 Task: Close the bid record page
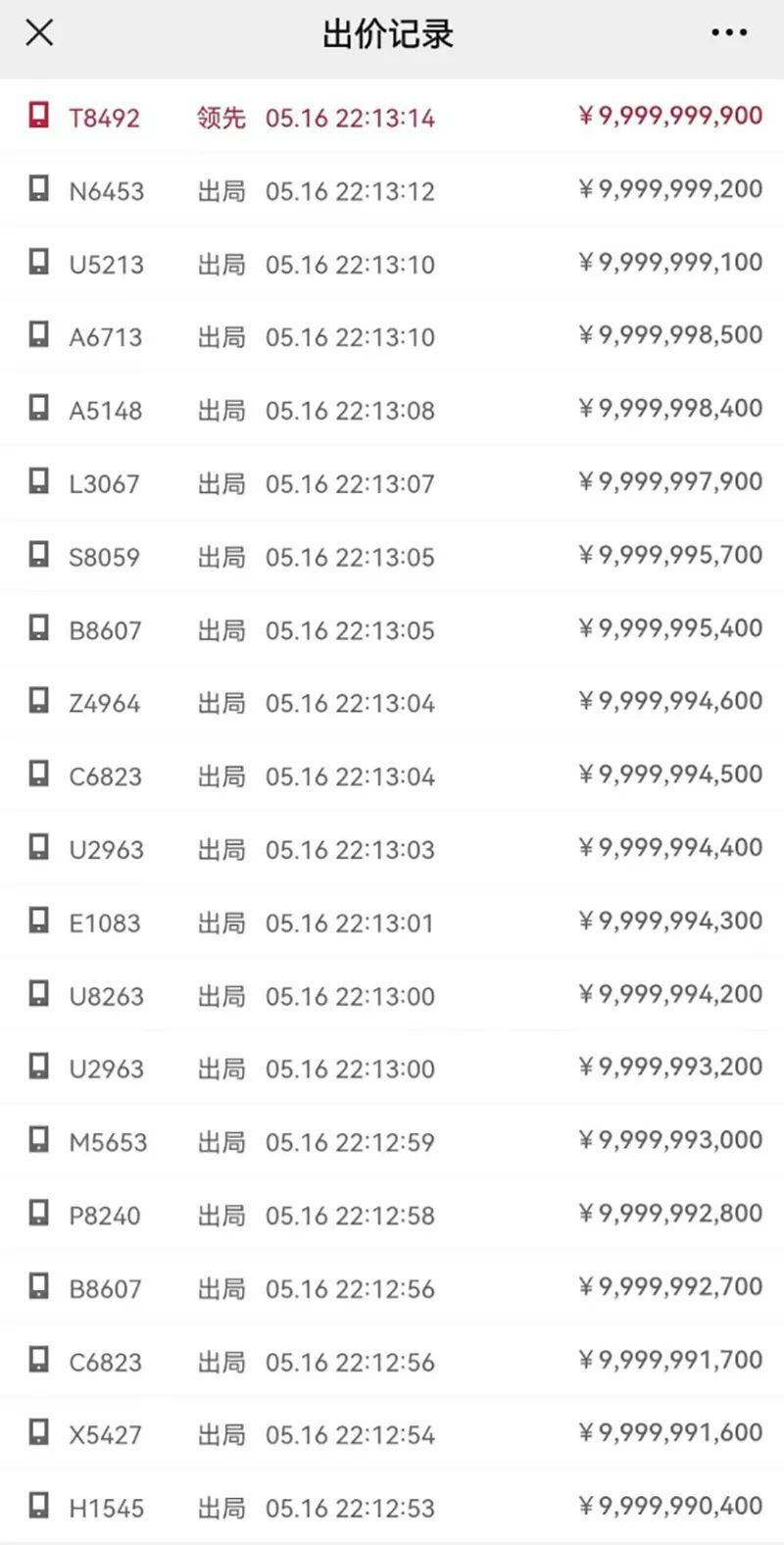click(x=39, y=33)
